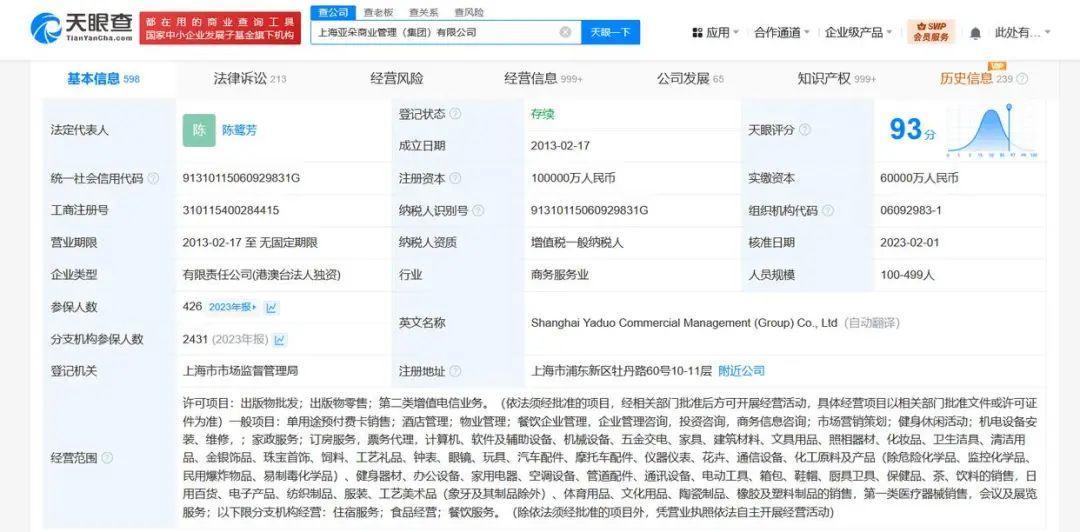Open trend chart icon for 参保人数
Screen dimensions: 1080x532
[271, 307]
